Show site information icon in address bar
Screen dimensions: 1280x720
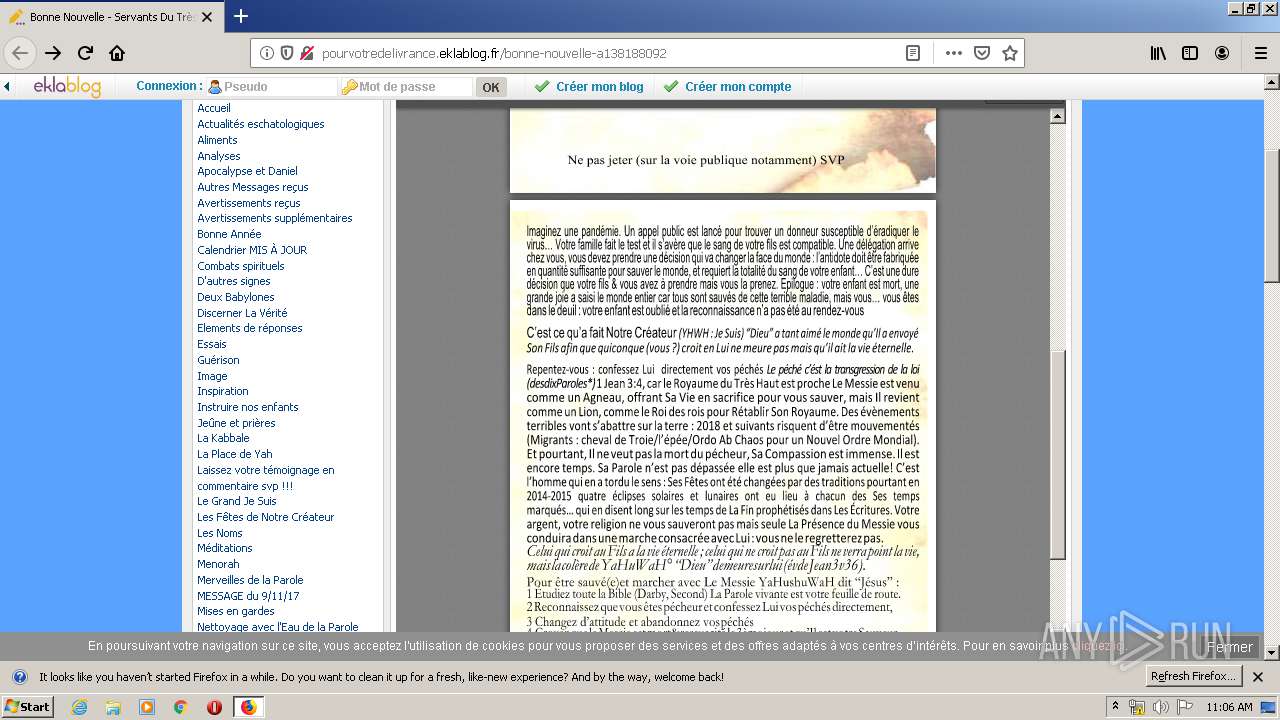[267, 53]
